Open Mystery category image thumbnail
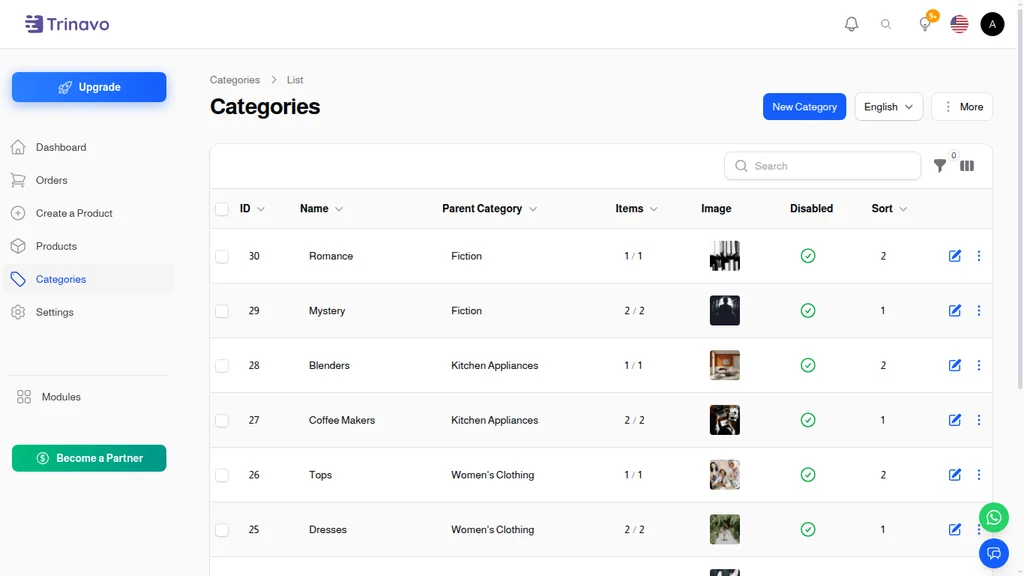The height and width of the screenshot is (576, 1024). tap(724, 311)
